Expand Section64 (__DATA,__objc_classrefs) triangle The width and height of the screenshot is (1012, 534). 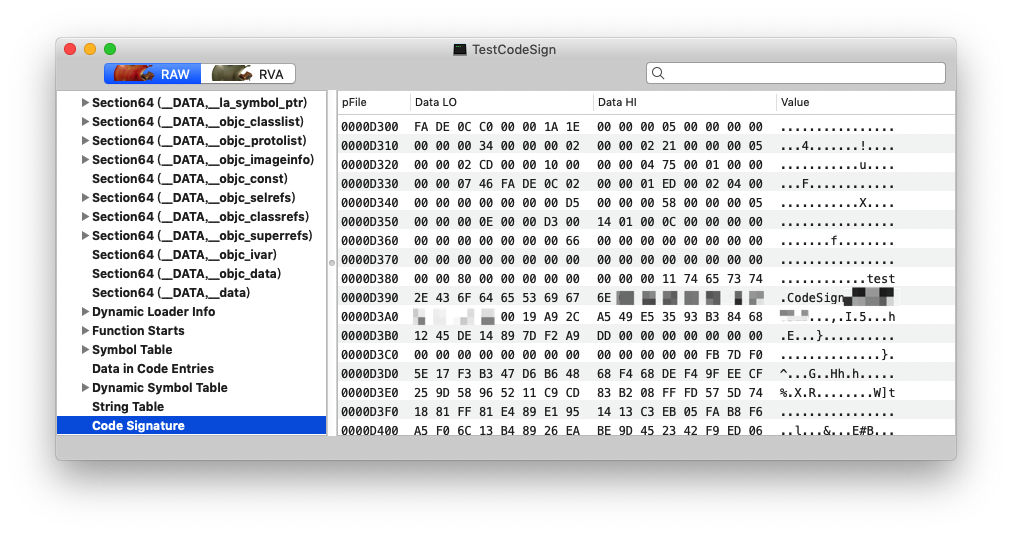tap(85, 216)
